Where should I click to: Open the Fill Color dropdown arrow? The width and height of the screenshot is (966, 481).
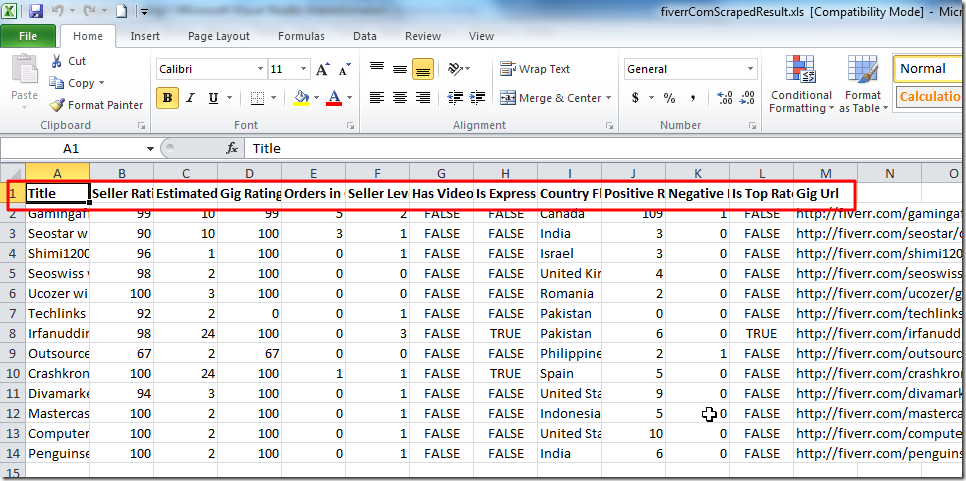pos(316,98)
